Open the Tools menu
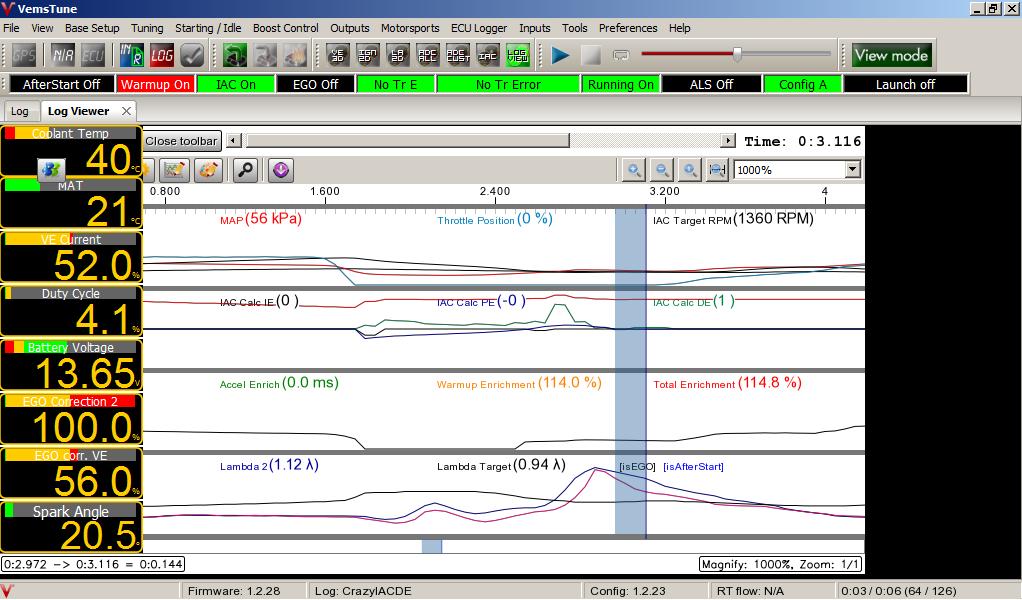The image size is (1022, 600). point(574,28)
